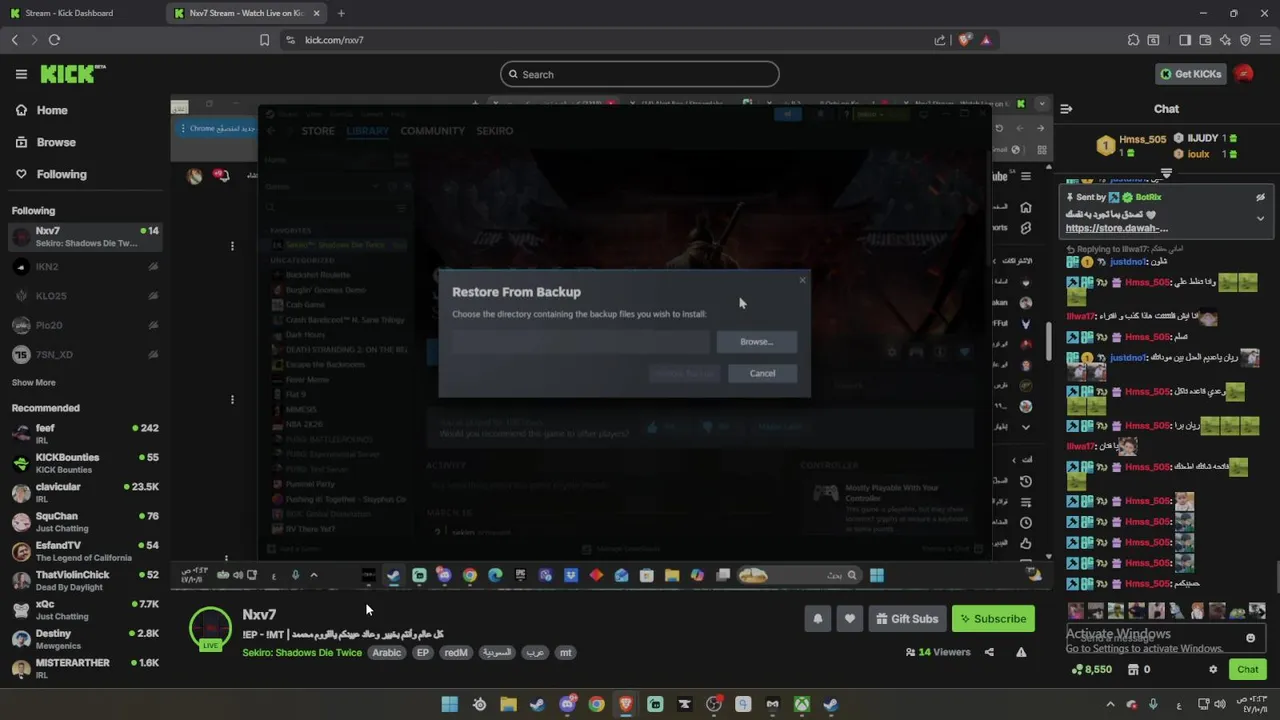Open browser extensions puzzle icon

coord(1133,40)
